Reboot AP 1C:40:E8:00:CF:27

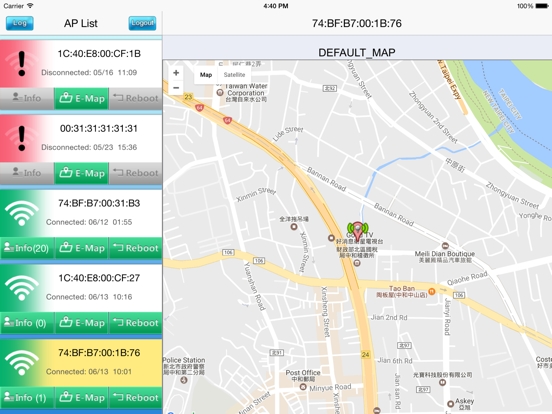tap(136, 323)
